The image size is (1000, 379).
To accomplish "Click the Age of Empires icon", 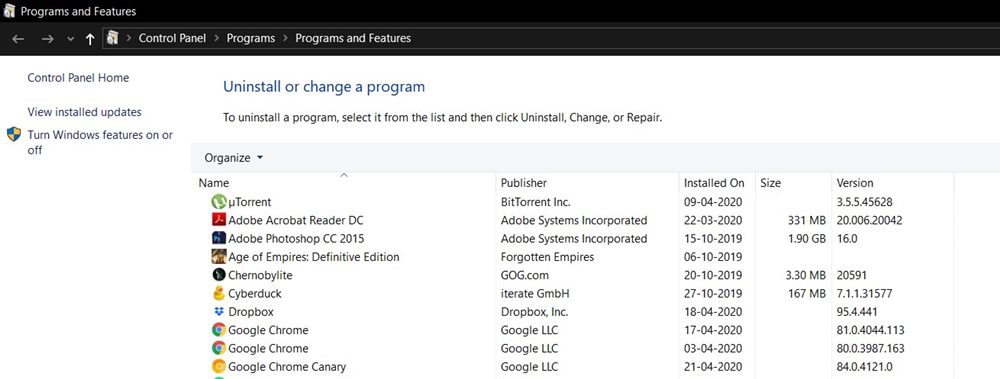I will 219,256.
